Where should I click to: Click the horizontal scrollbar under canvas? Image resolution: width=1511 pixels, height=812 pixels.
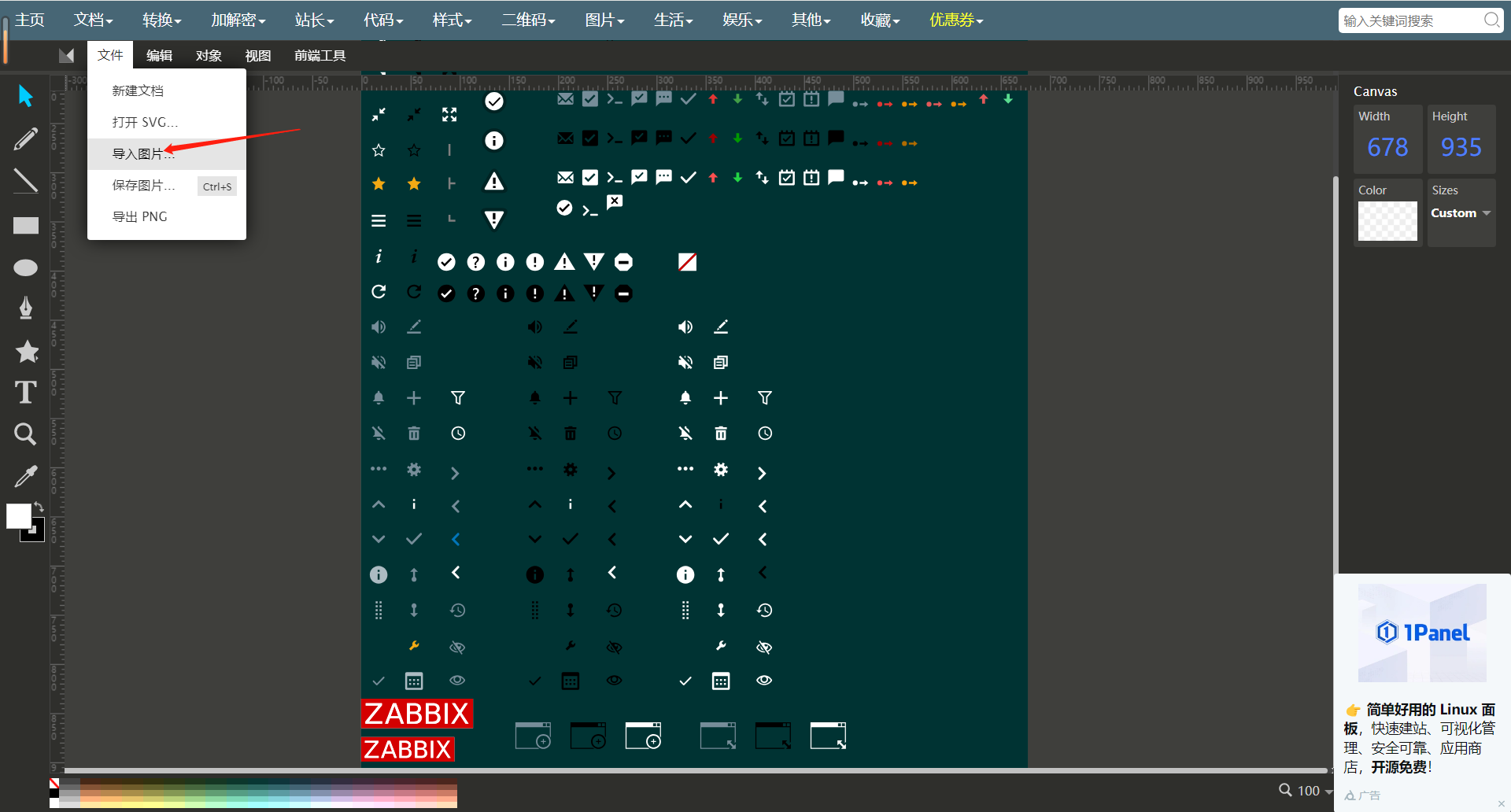click(696, 770)
